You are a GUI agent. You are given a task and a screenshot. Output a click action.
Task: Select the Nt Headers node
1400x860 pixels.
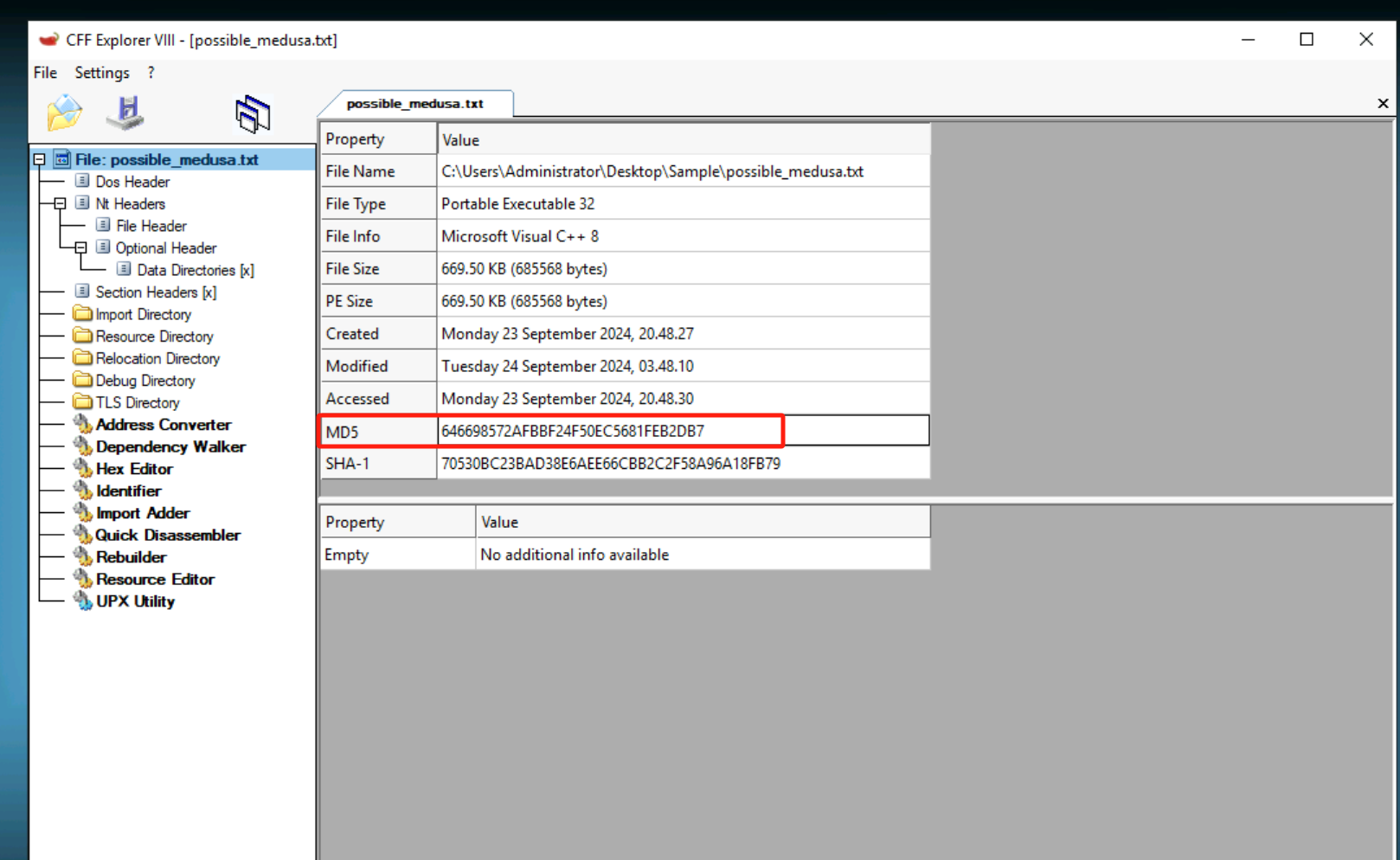click(130, 203)
